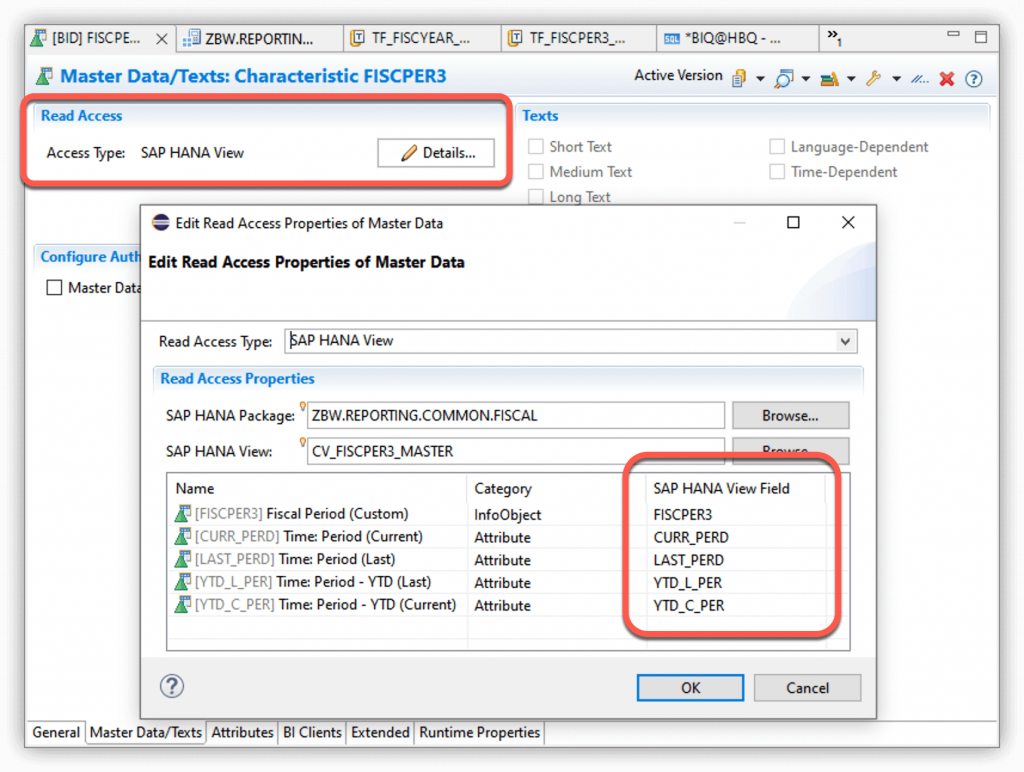Click the SAP HANA View Field column header
This screenshot has height=772, width=1024.
coord(736,489)
